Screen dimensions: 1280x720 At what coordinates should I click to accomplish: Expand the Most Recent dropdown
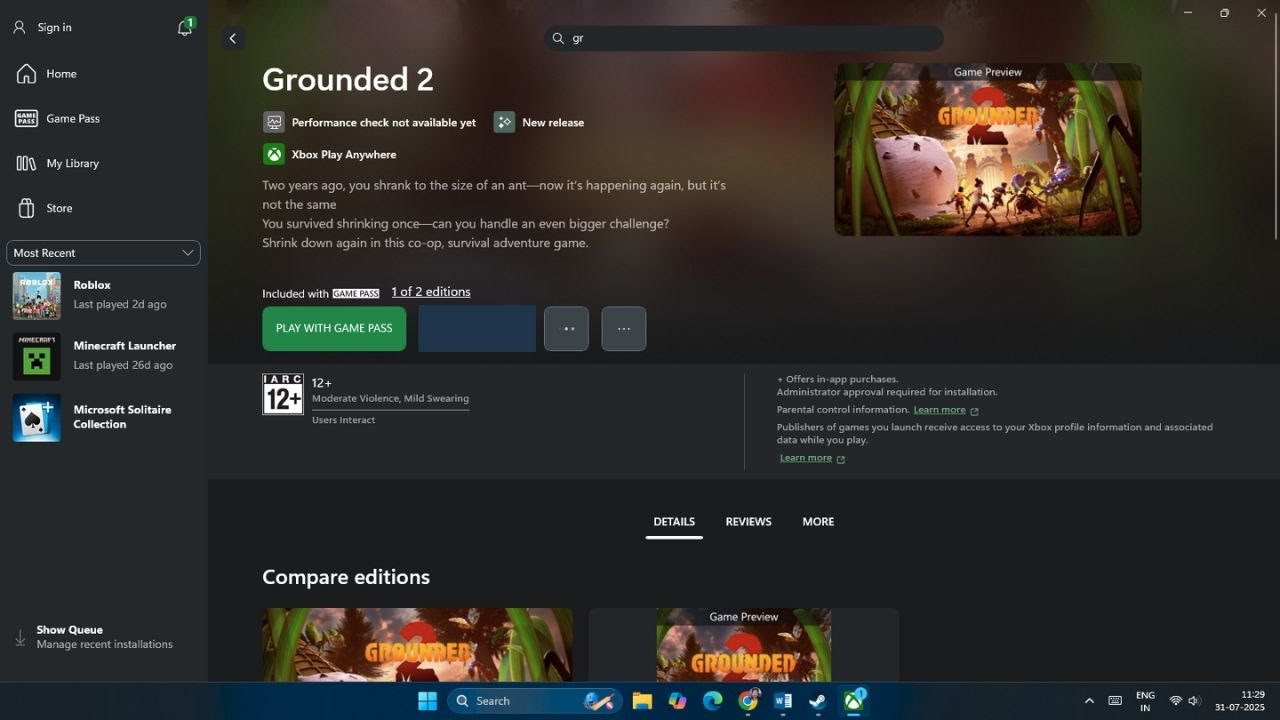pyautogui.click(x=103, y=253)
